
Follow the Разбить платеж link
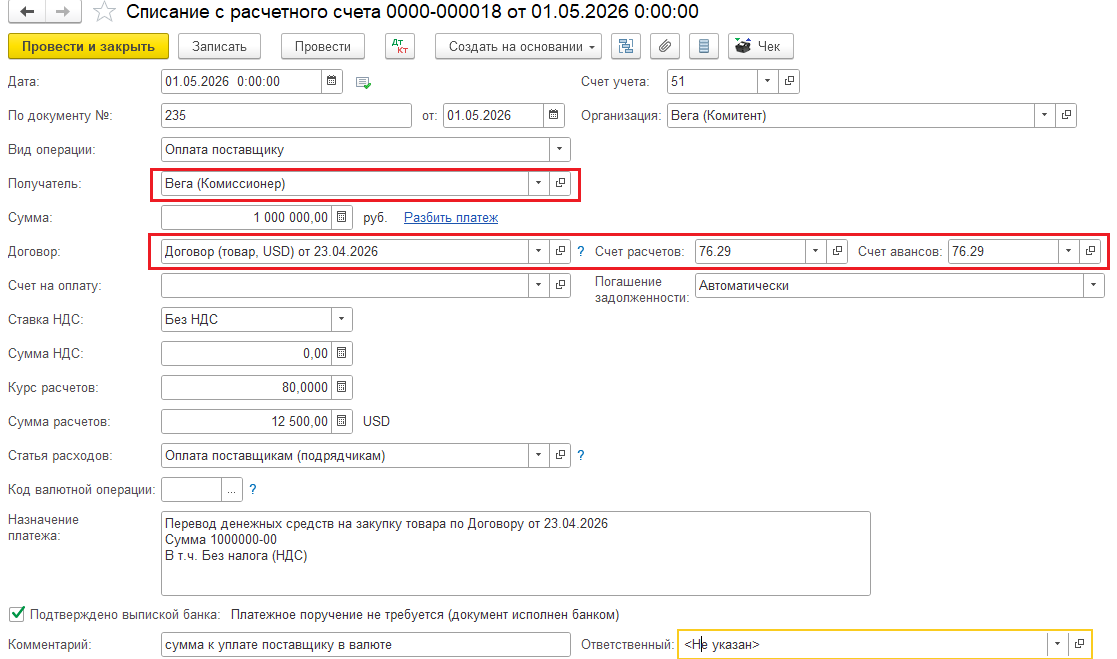[x=451, y=217]
